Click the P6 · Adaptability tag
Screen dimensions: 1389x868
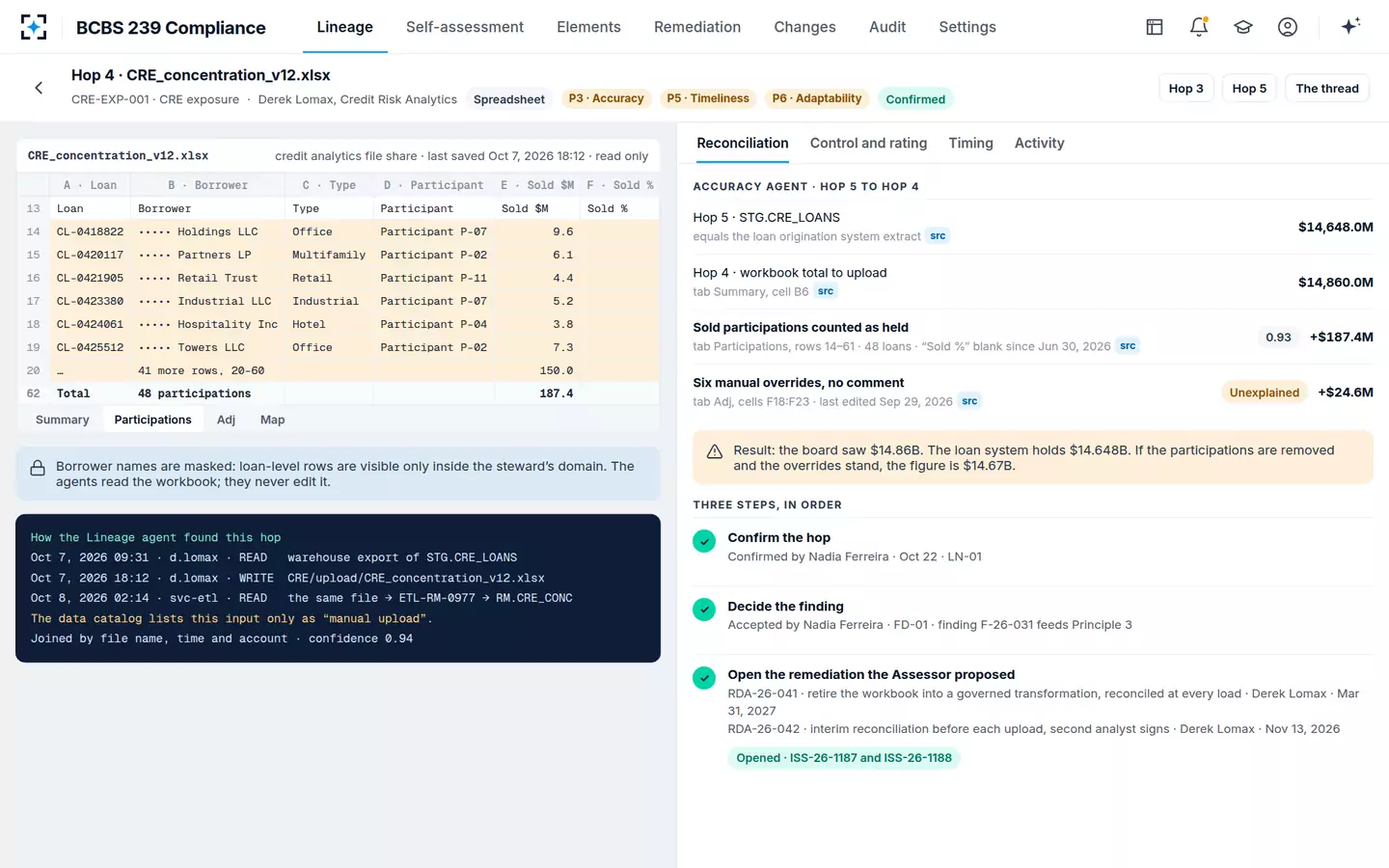pyautogui.click(x=817, y=98)
